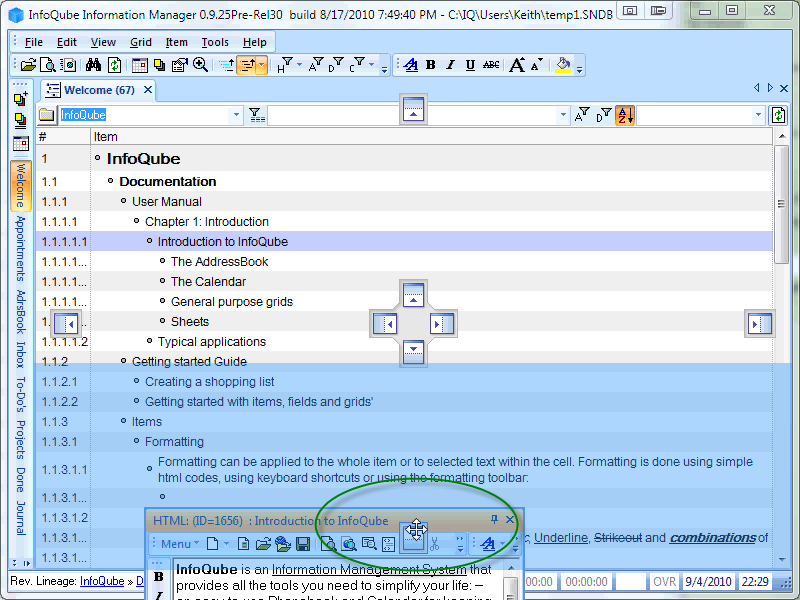Click the yellow folder icon beside InfoQube box
The height and width of the screenshot is (600, 800).
(46, 115)
